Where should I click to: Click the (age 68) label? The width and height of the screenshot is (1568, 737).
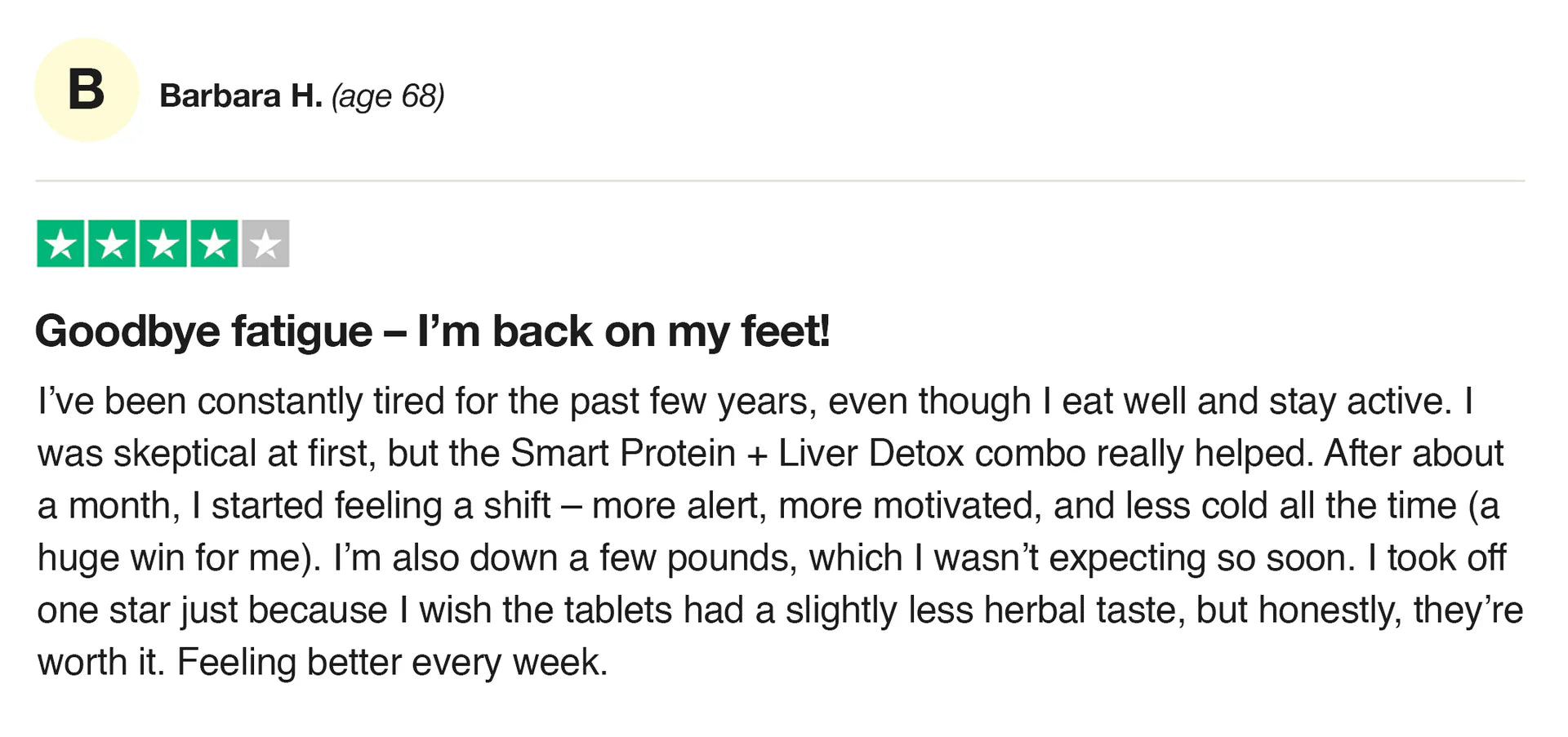click(388, 97)
